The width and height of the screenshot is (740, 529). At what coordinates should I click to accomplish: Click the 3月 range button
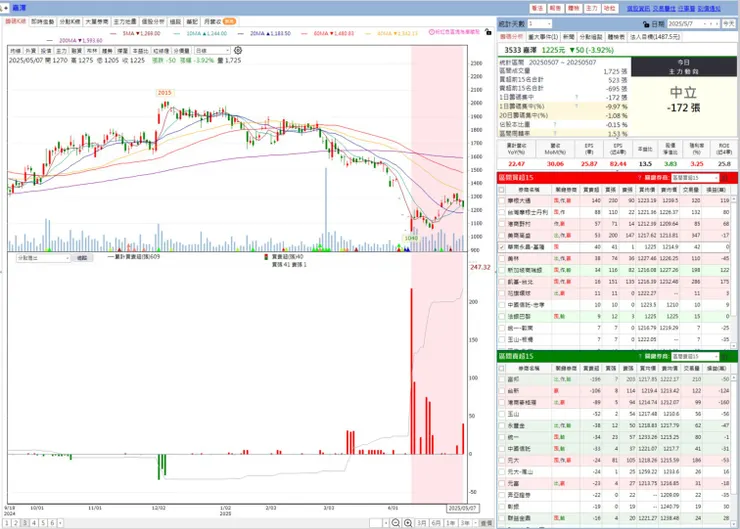[422, 523]
